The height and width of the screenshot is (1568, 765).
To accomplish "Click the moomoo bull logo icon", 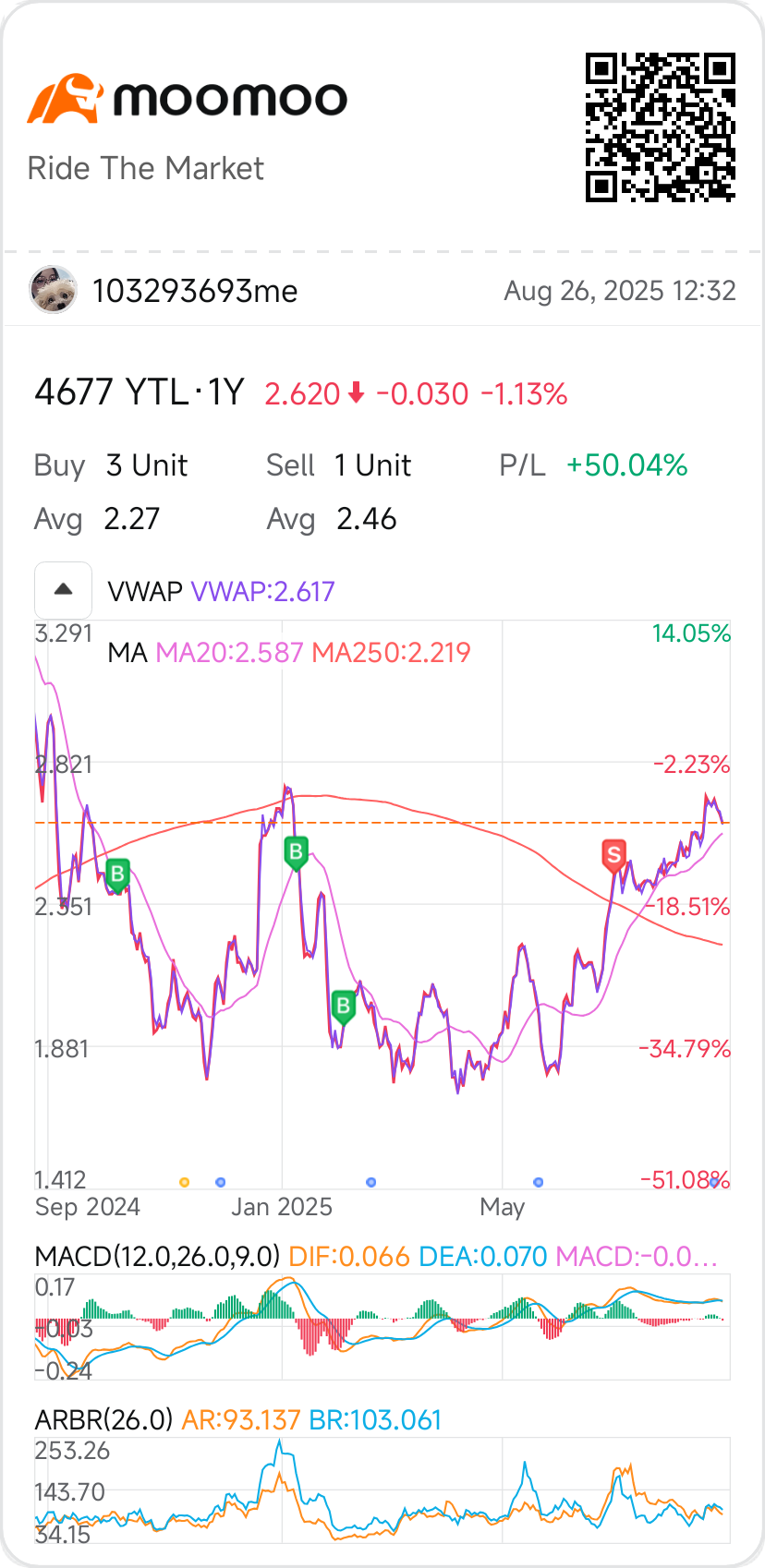I will point(63,98).
